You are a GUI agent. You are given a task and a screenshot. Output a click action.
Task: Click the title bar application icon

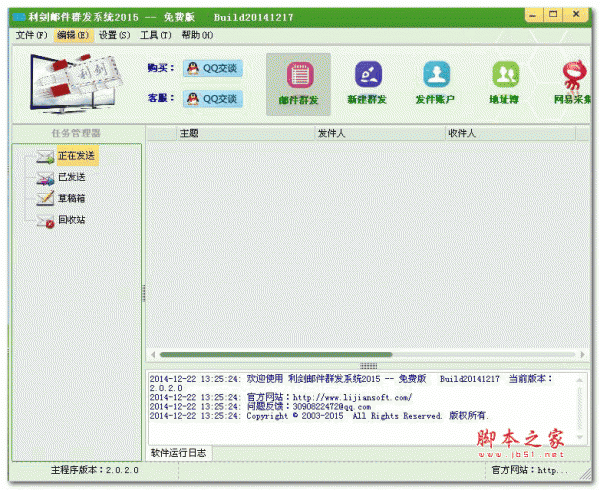(x=19, y=17)
